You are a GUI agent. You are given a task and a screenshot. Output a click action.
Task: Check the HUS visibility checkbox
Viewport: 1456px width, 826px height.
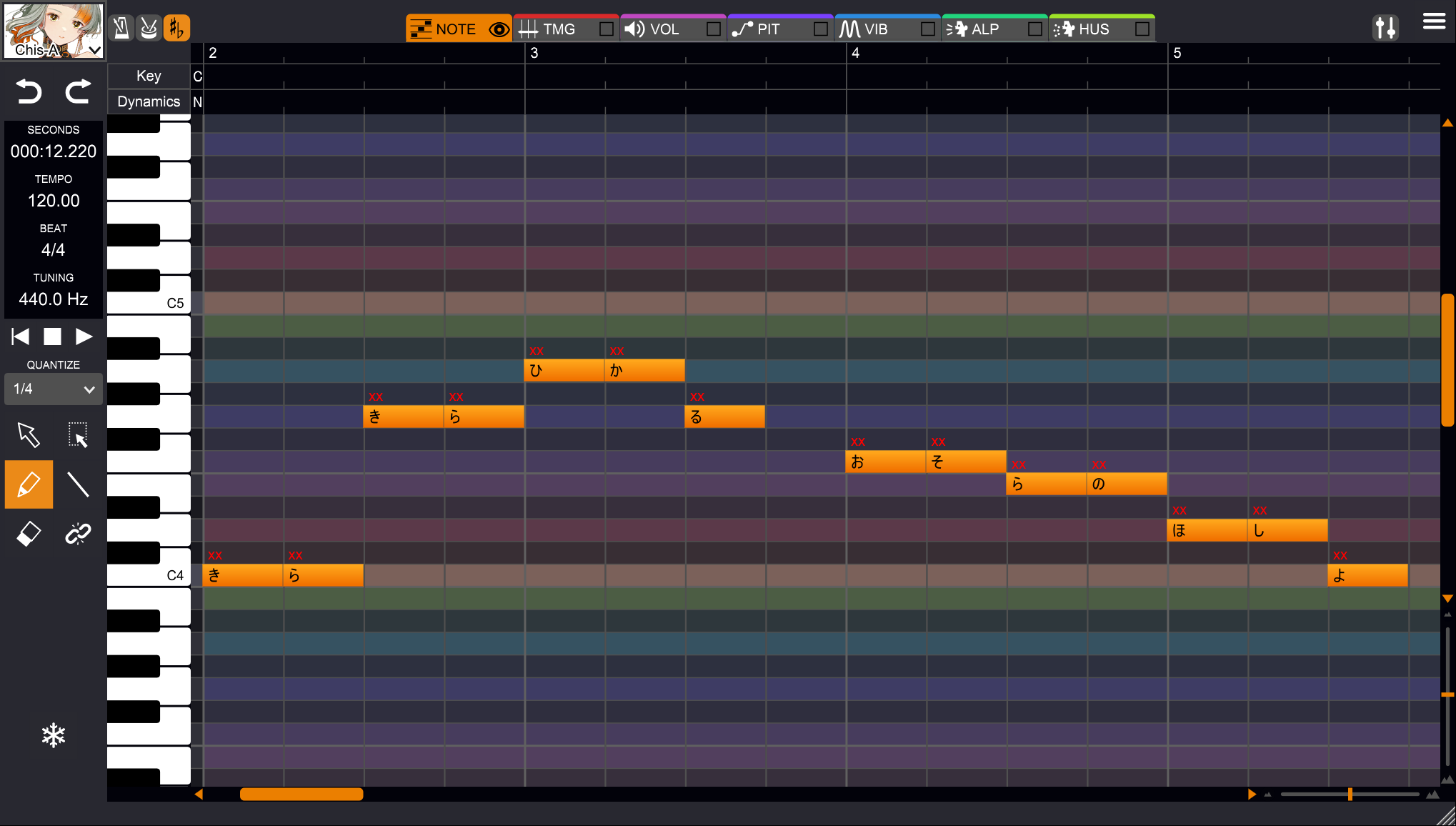(x=1142, y=29)
